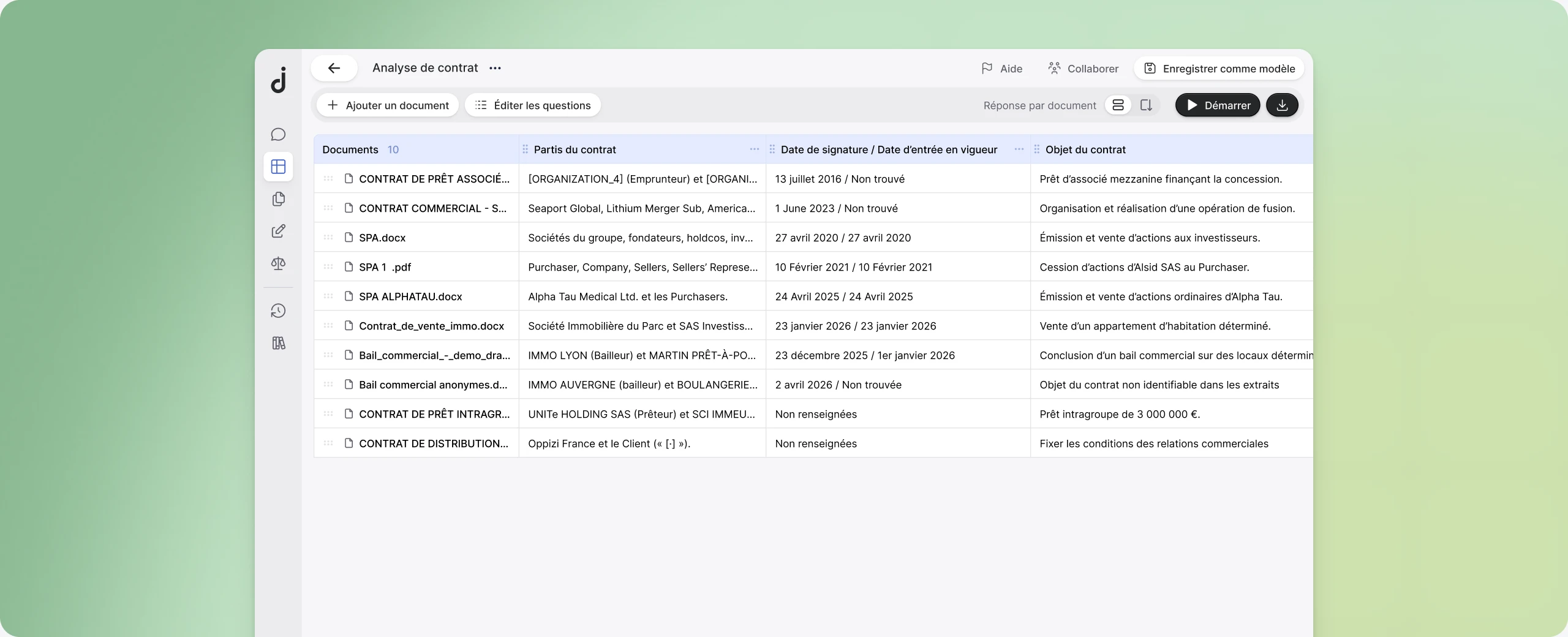Select cell Vente d'un appartement d'habitation déterminé

[1172, 326]
